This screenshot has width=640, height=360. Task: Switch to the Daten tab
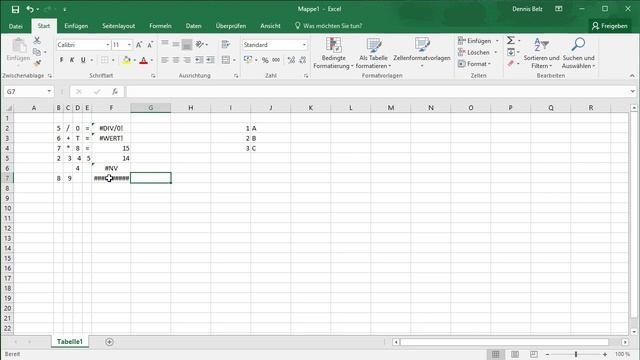coord(193,26)
